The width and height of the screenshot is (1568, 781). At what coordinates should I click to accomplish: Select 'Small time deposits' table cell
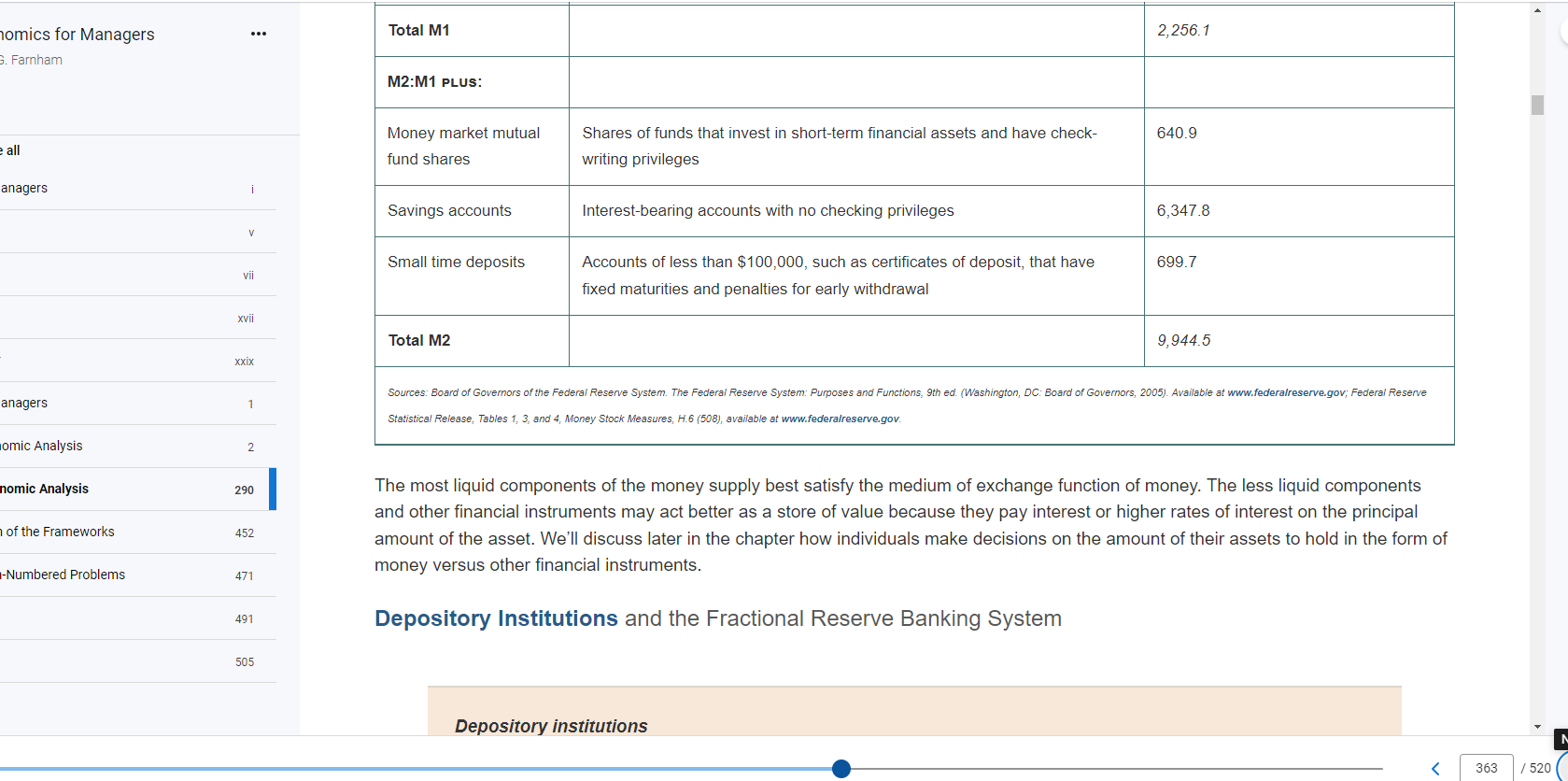[x=472, y=276]
